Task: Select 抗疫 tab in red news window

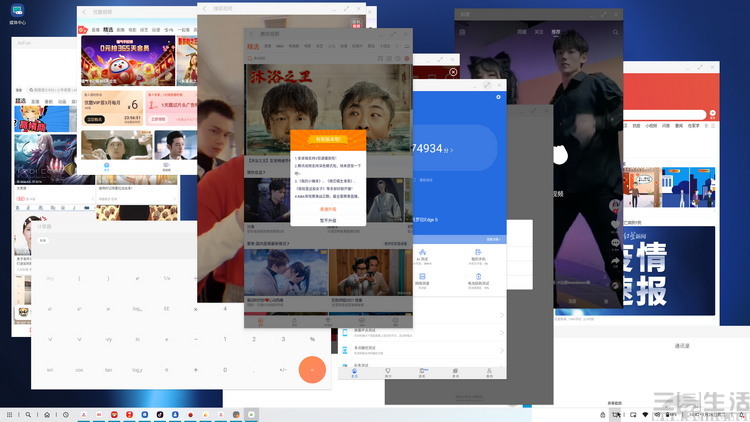Action: point(636,126)
